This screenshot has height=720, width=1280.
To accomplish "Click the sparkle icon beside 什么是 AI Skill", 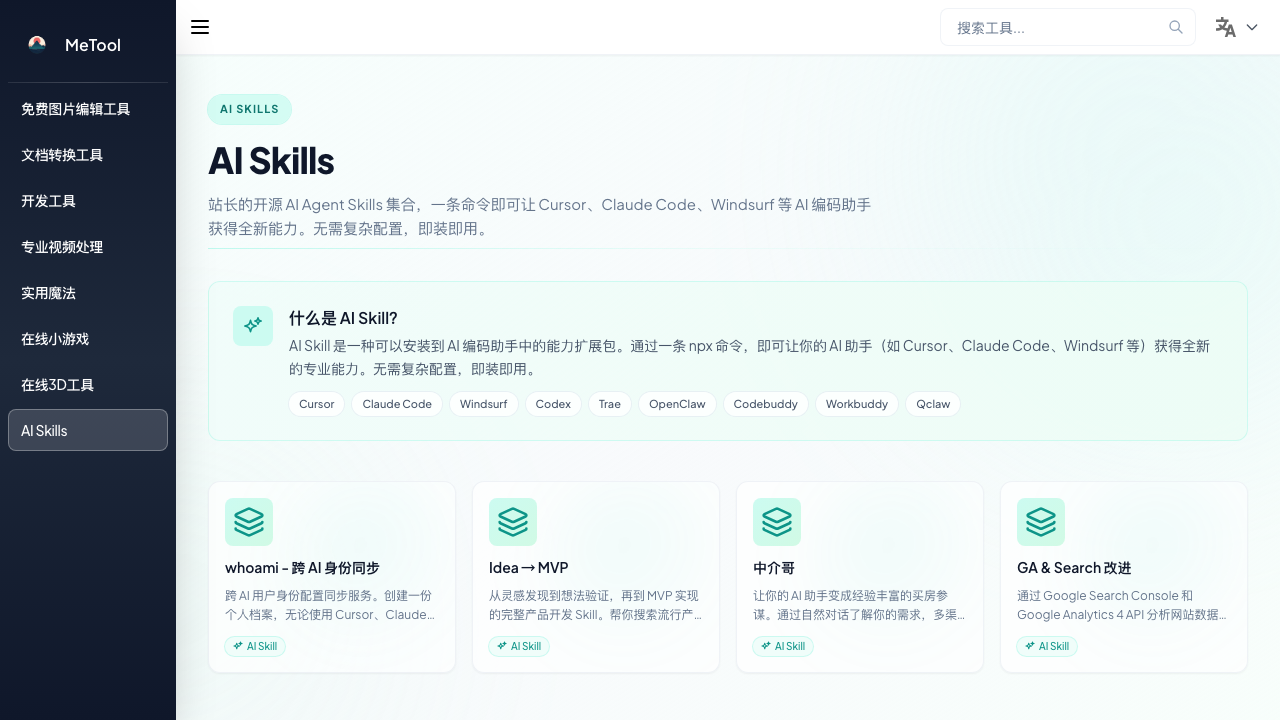I will click(253, 326).
